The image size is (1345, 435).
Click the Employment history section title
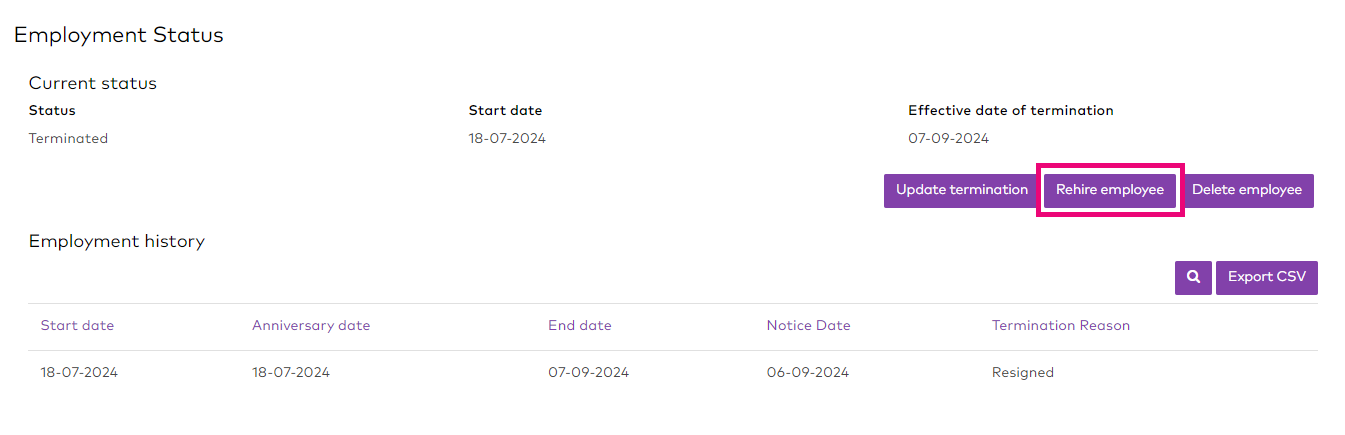click(116, 242)
